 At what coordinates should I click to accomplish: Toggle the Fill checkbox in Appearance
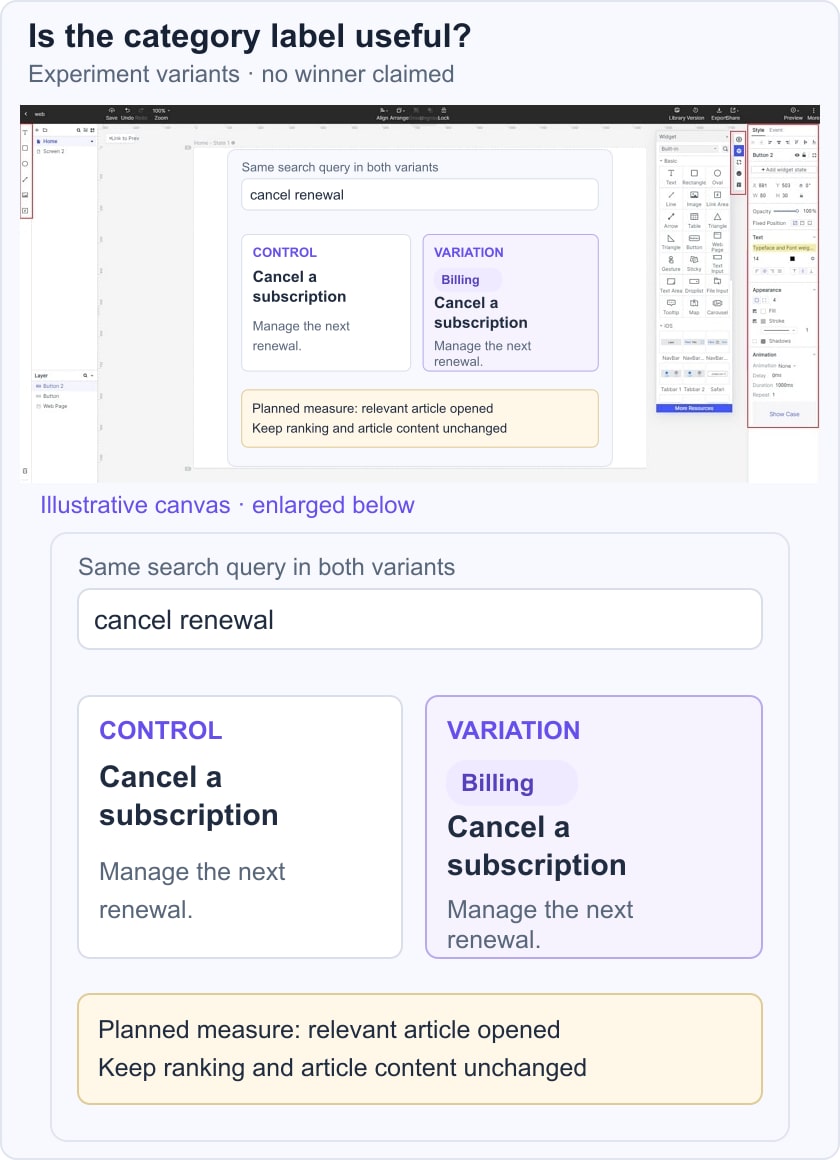[x=755, y=311]
